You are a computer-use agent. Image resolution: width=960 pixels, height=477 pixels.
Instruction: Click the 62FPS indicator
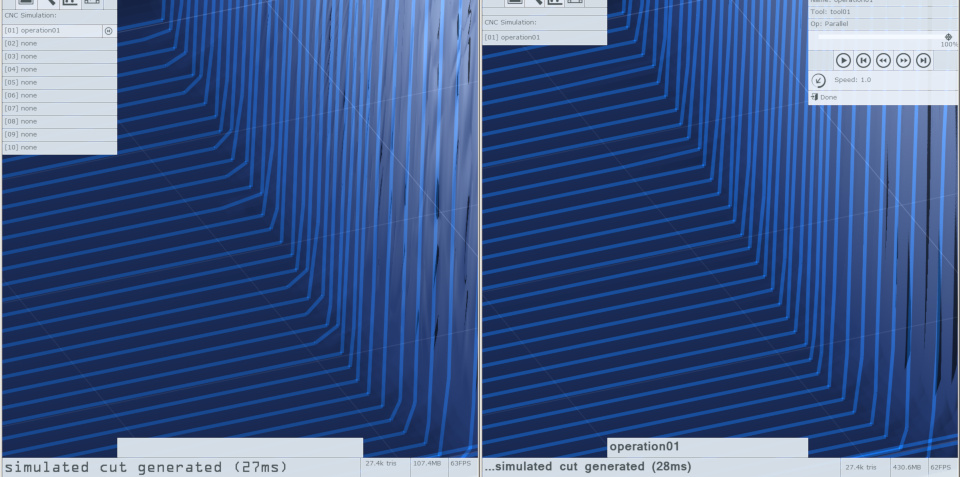pyautogui.click(x=943, y=467)
